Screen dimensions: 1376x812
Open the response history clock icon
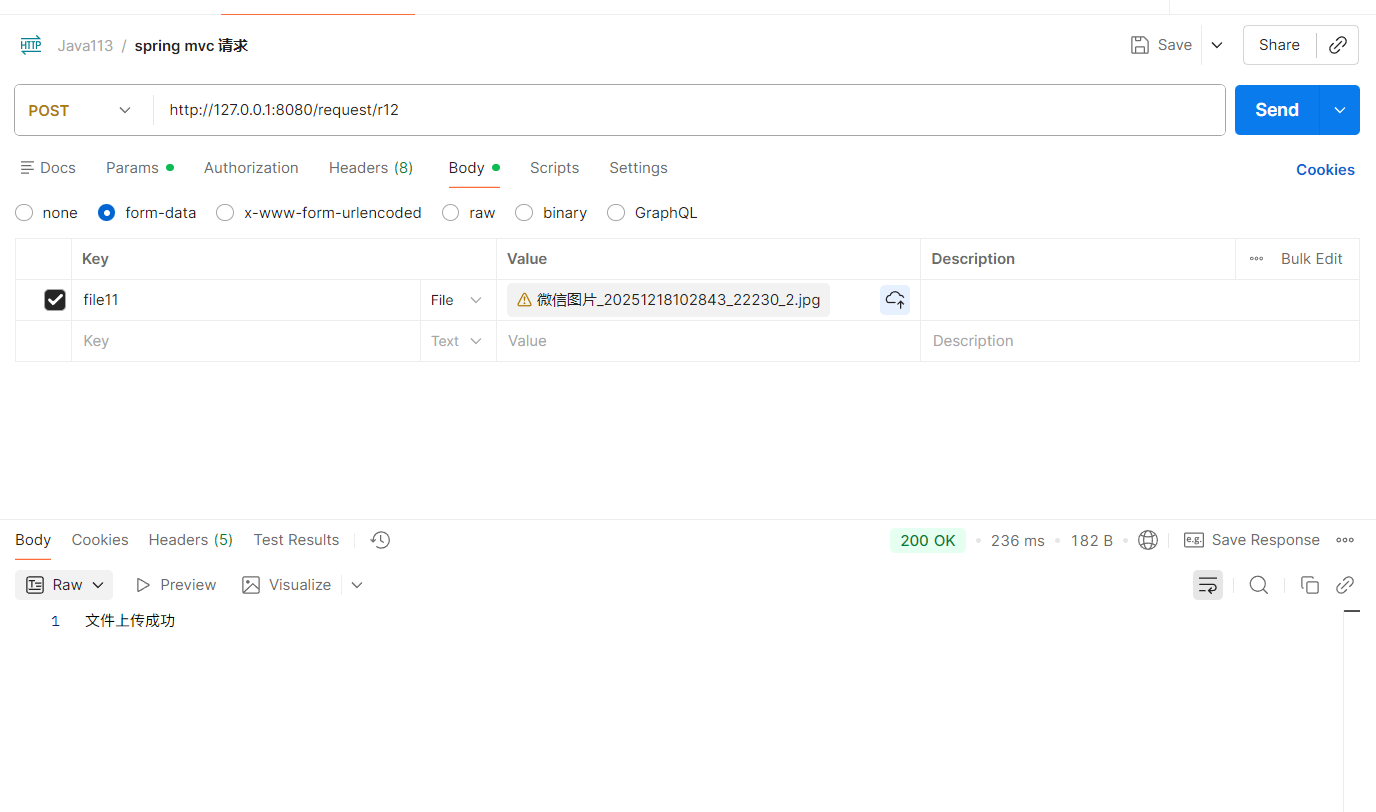(380, 540)
